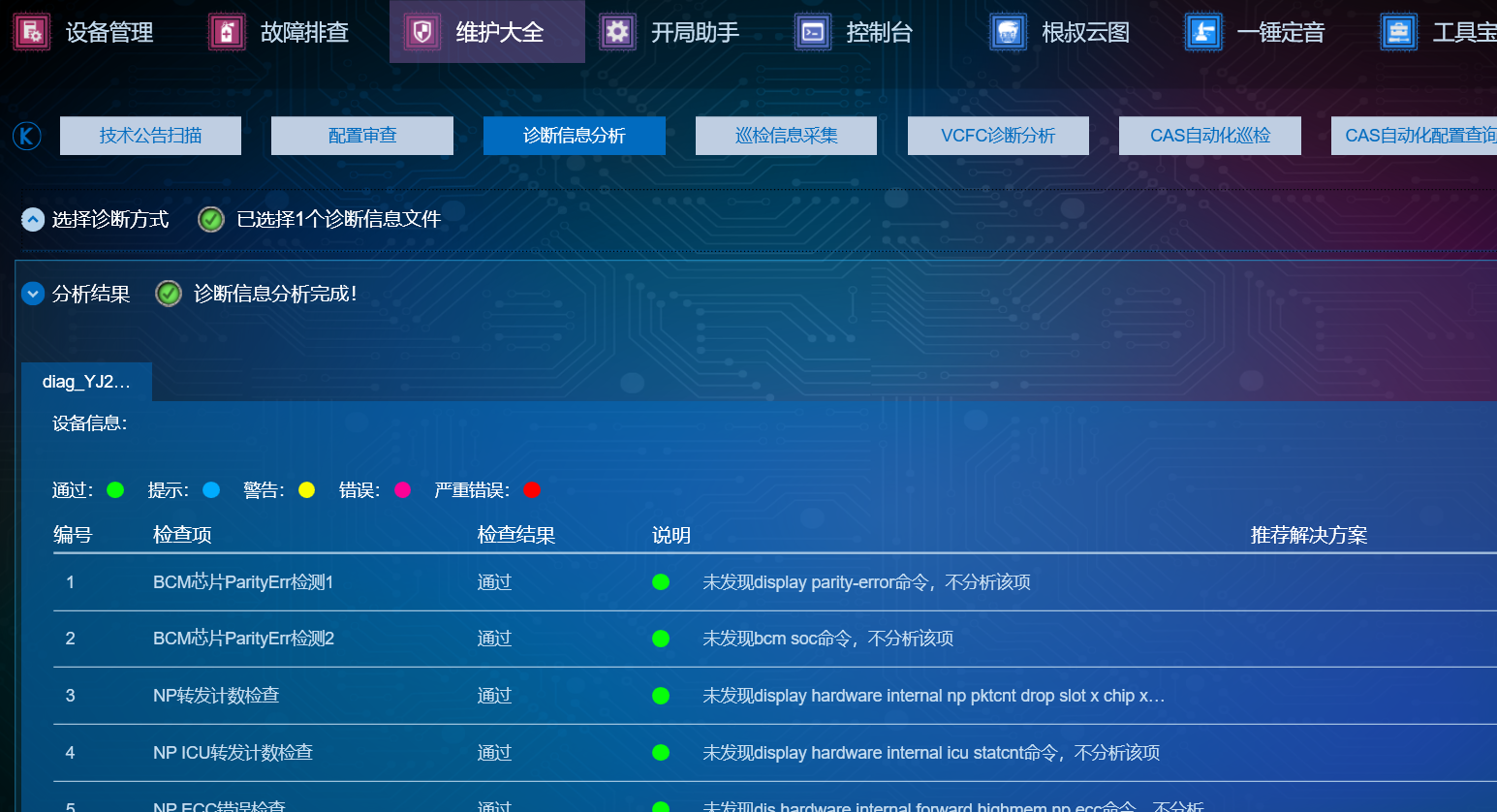Click the 诊断信息分析完成! status text
This screenshot has height=812, width=1497.
pos(275,294)
